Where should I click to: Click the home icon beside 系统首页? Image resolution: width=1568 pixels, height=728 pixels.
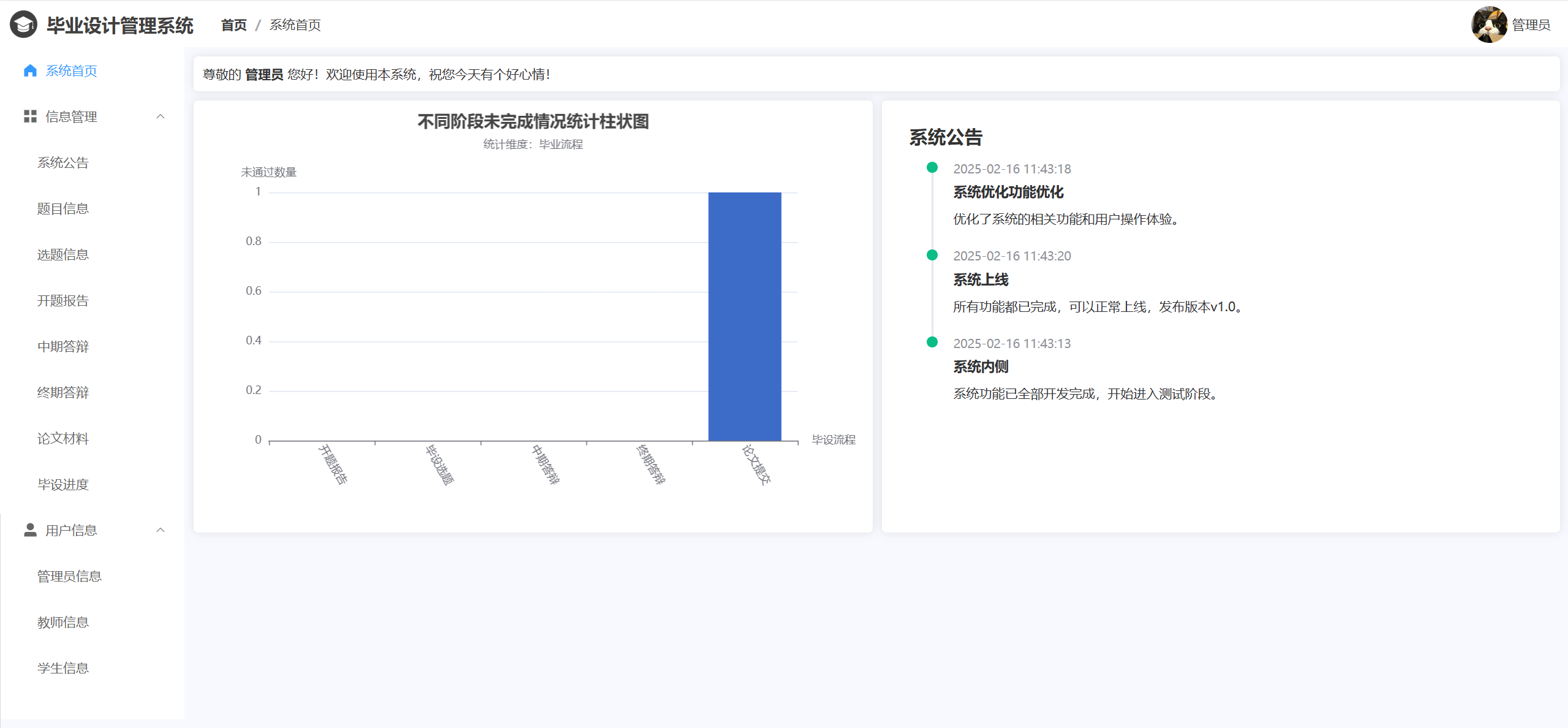click(x=30, y=70)
